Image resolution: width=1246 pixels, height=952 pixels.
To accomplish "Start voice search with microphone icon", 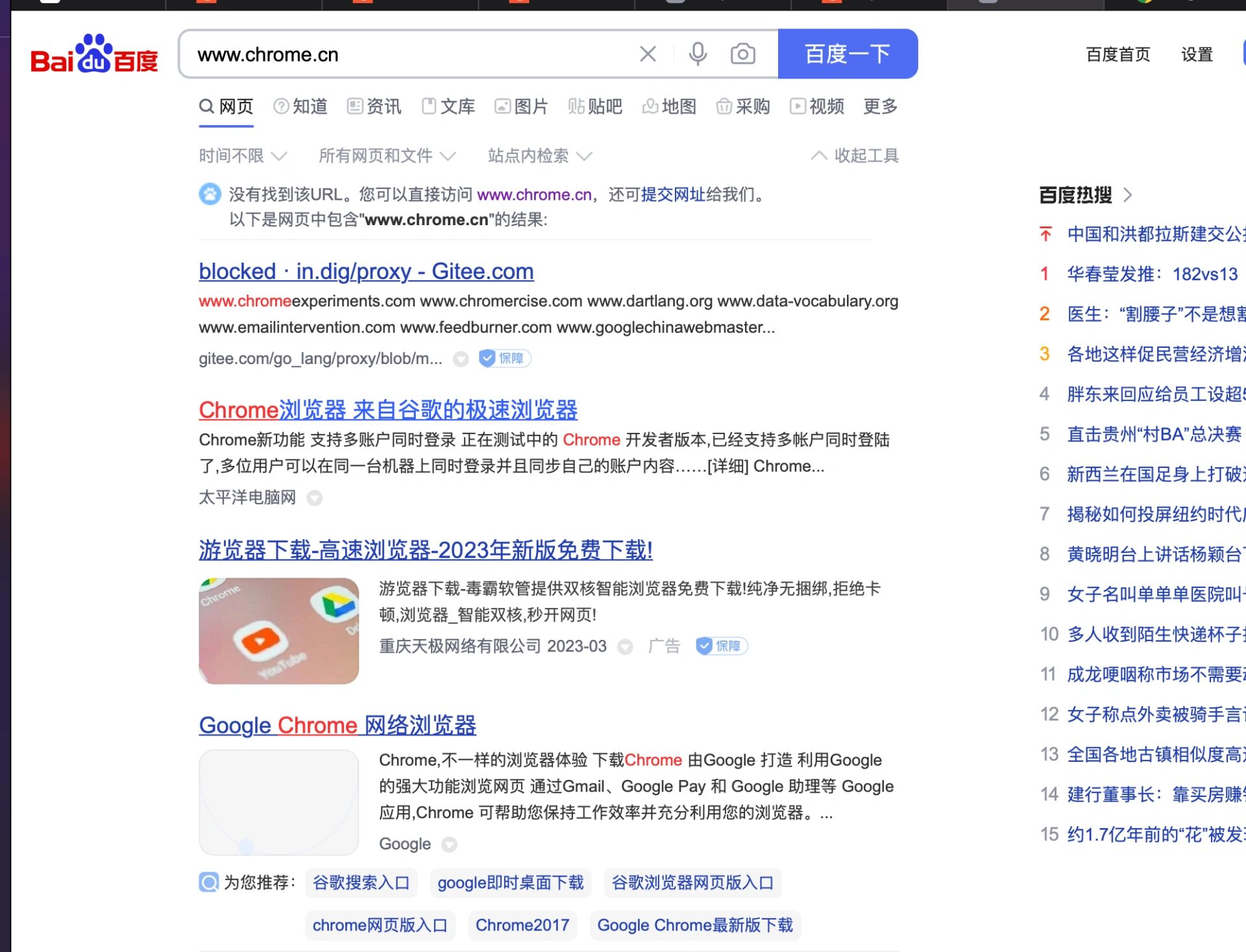I will point(698,54).
